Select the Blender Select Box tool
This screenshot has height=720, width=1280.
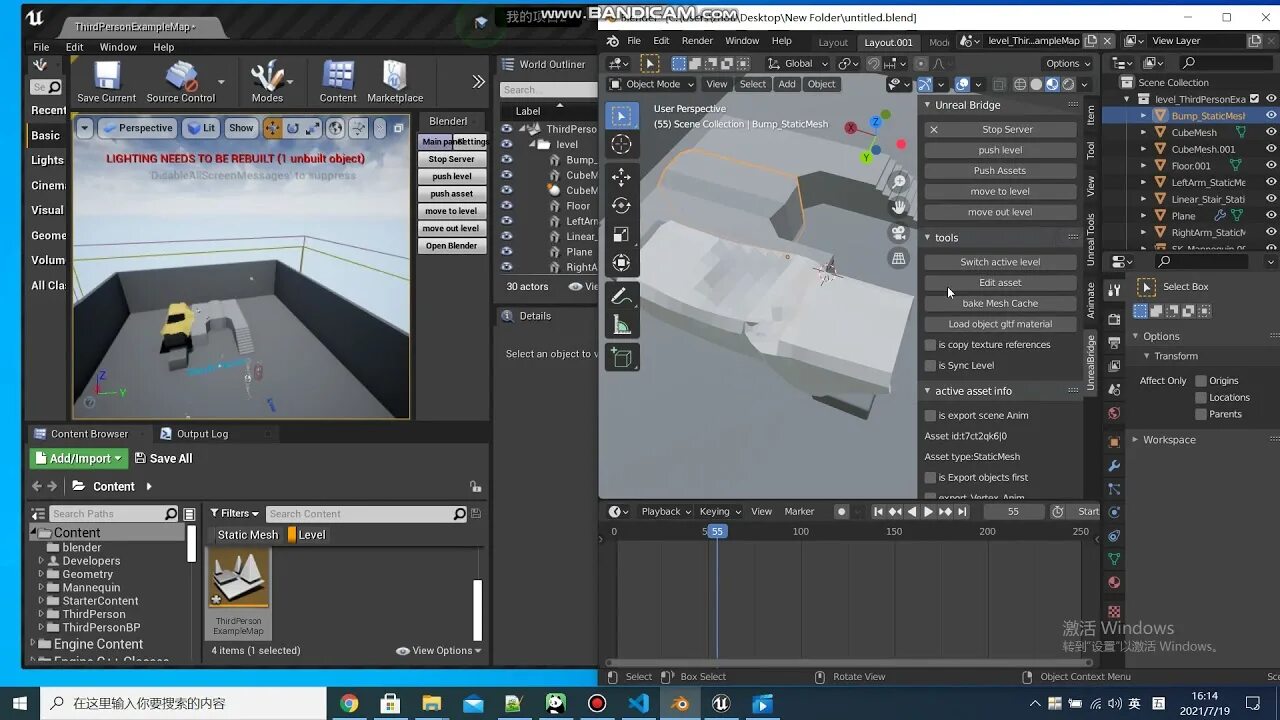pos(621,115)
